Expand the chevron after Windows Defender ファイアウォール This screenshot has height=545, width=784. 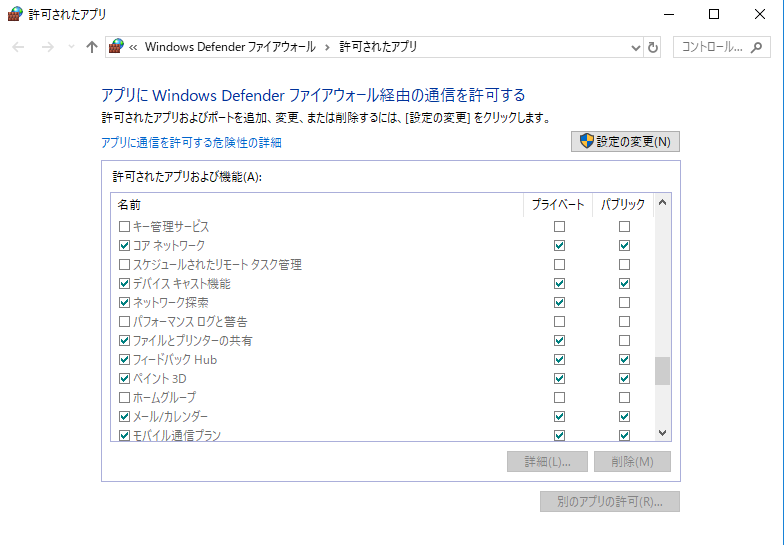point(327,47)
